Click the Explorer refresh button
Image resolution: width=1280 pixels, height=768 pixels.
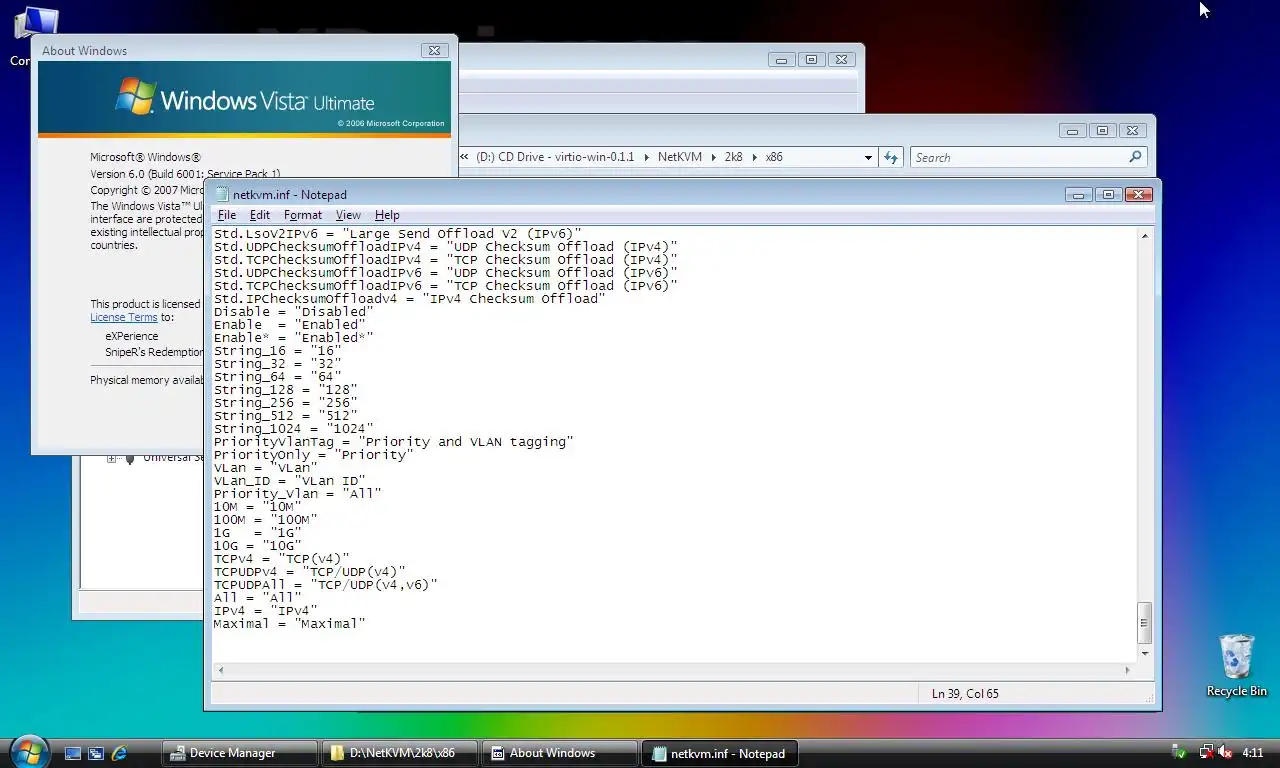click(x=891, y=157)
